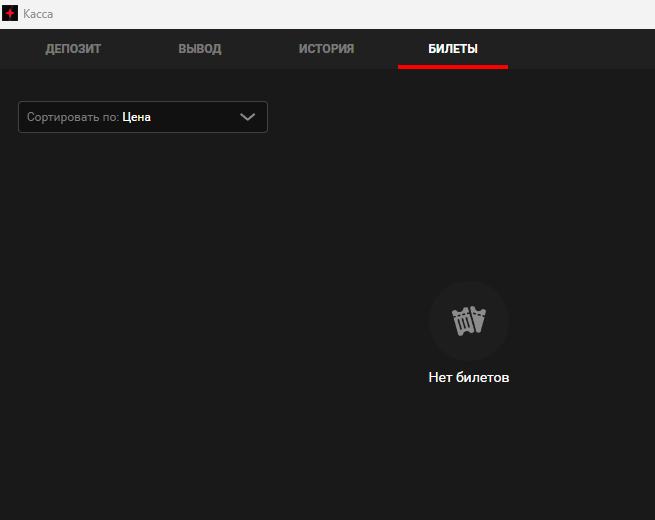
Task: Click the ticket icon above Нет билетов
Action: [469, 321]
